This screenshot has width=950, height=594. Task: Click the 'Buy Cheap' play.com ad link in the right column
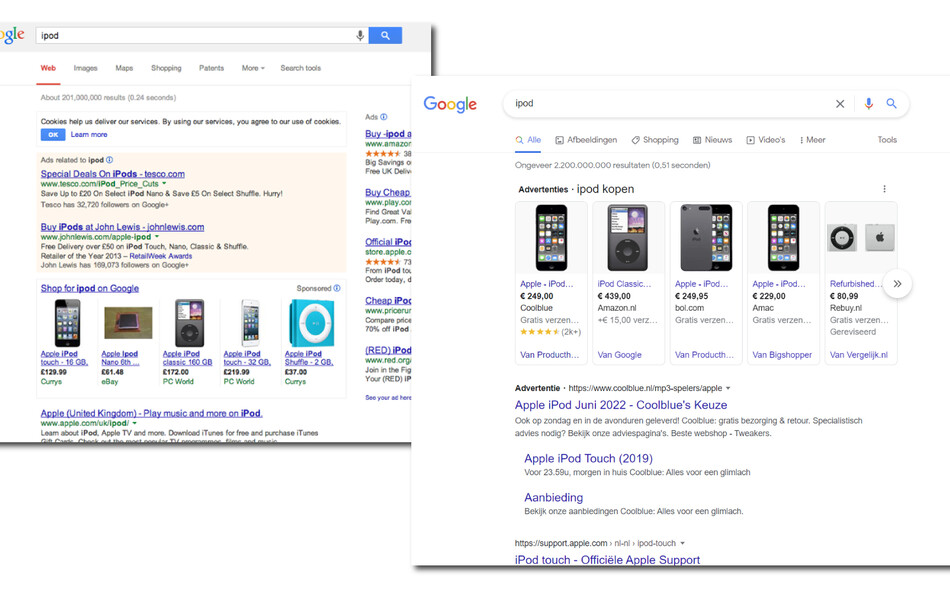tap(388, 192)
